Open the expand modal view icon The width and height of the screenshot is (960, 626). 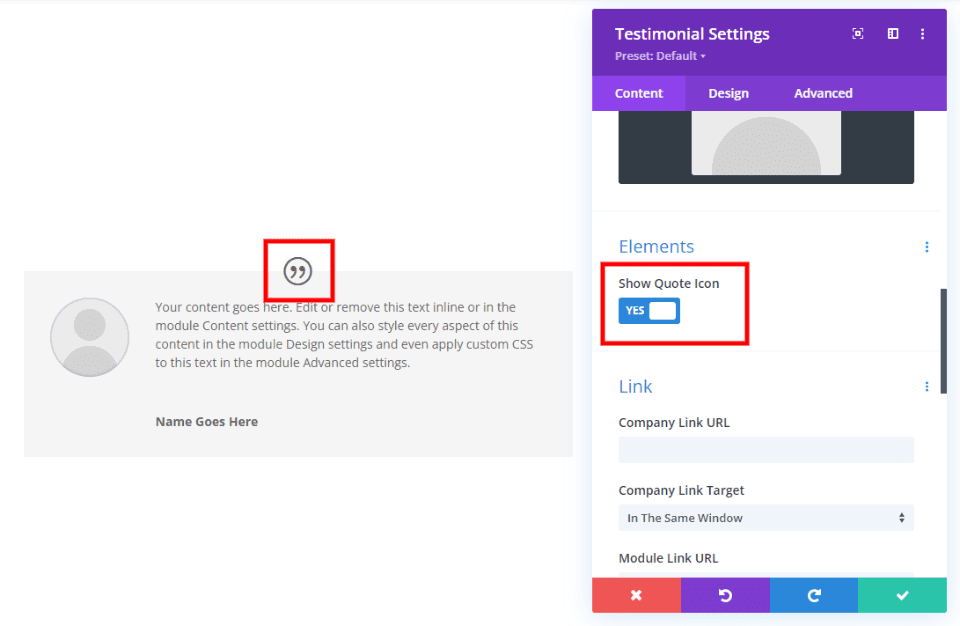tap(857, 33)
